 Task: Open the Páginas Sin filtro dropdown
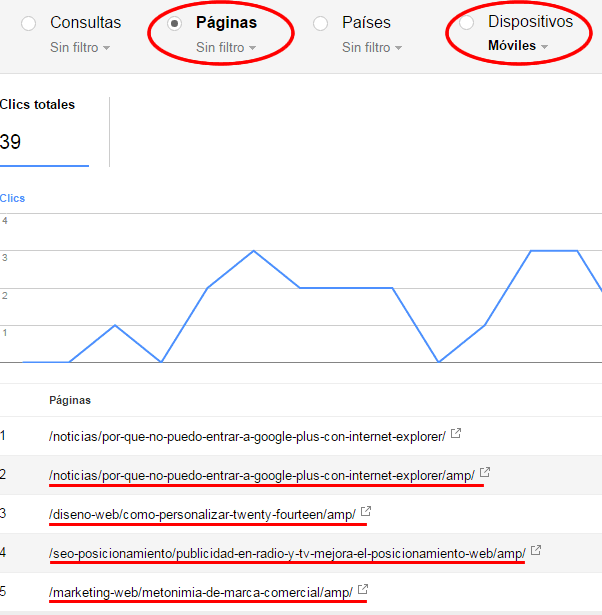(x=226, y=47)
